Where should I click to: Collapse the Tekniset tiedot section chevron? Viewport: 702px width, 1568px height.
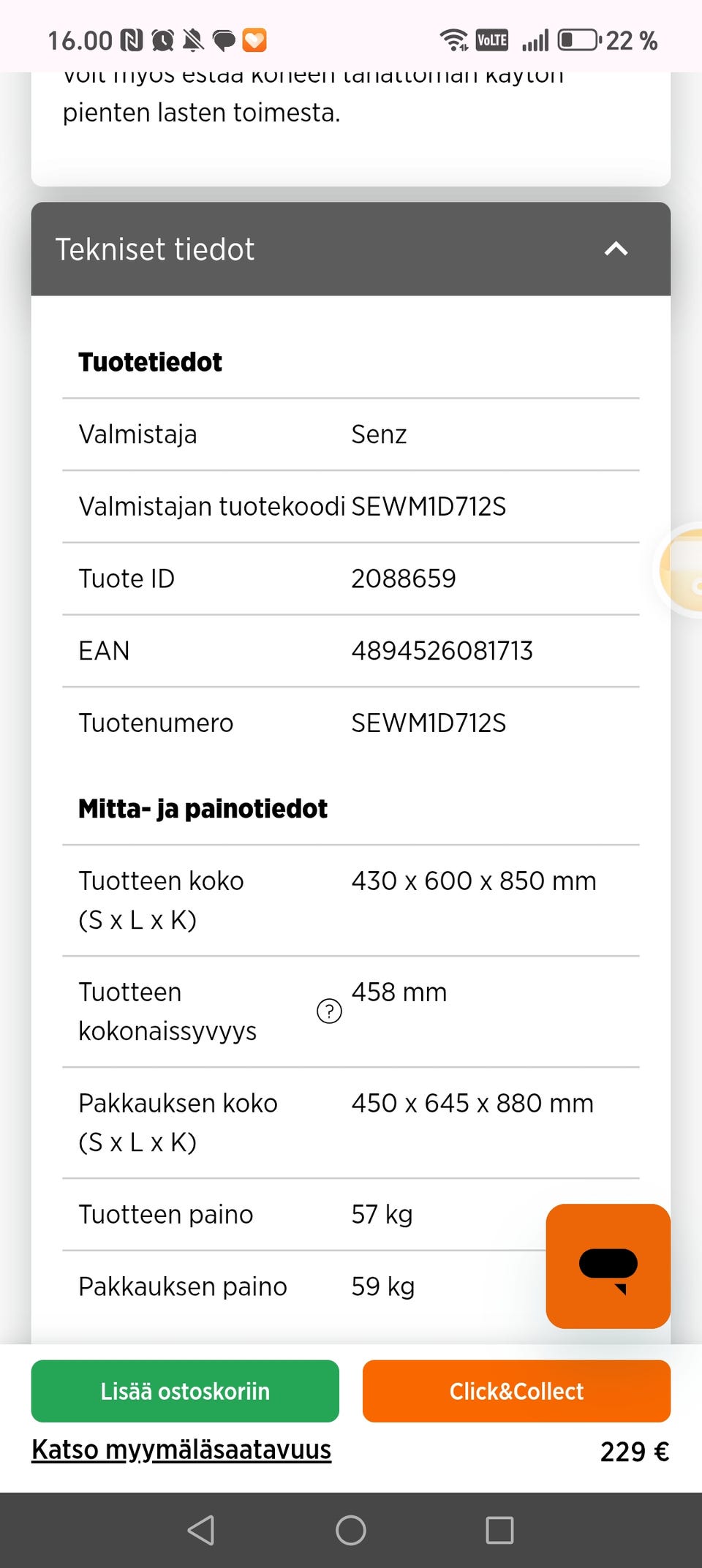[616, 249]
